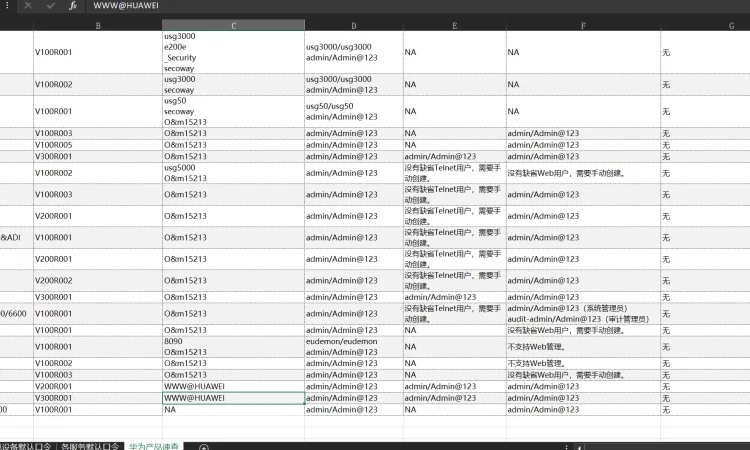Select the &ADI cell in the first column
This screenshot has width=750, height=450.
[17, 238]
